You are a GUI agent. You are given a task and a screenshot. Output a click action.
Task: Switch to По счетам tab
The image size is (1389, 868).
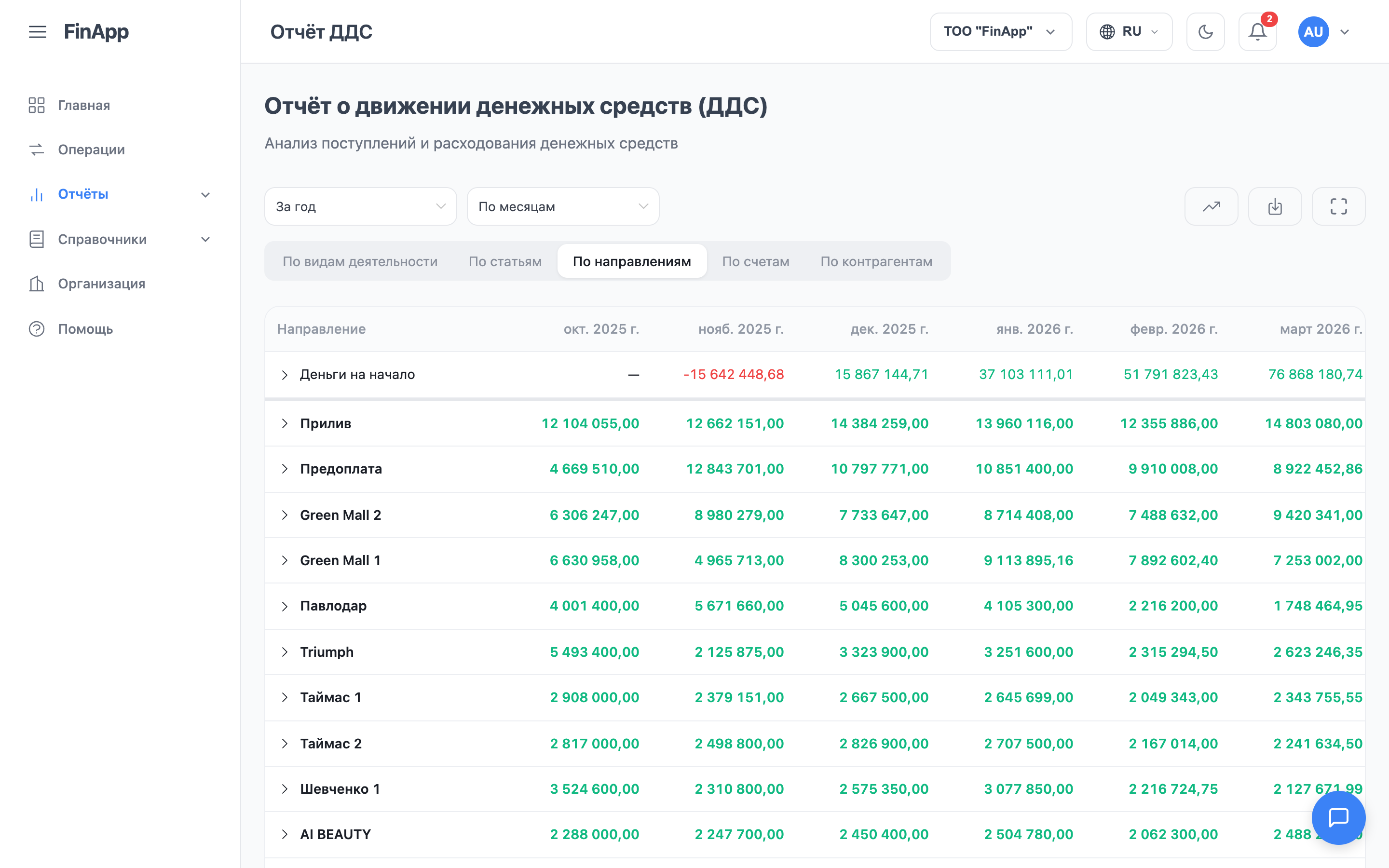pos(755,261)
